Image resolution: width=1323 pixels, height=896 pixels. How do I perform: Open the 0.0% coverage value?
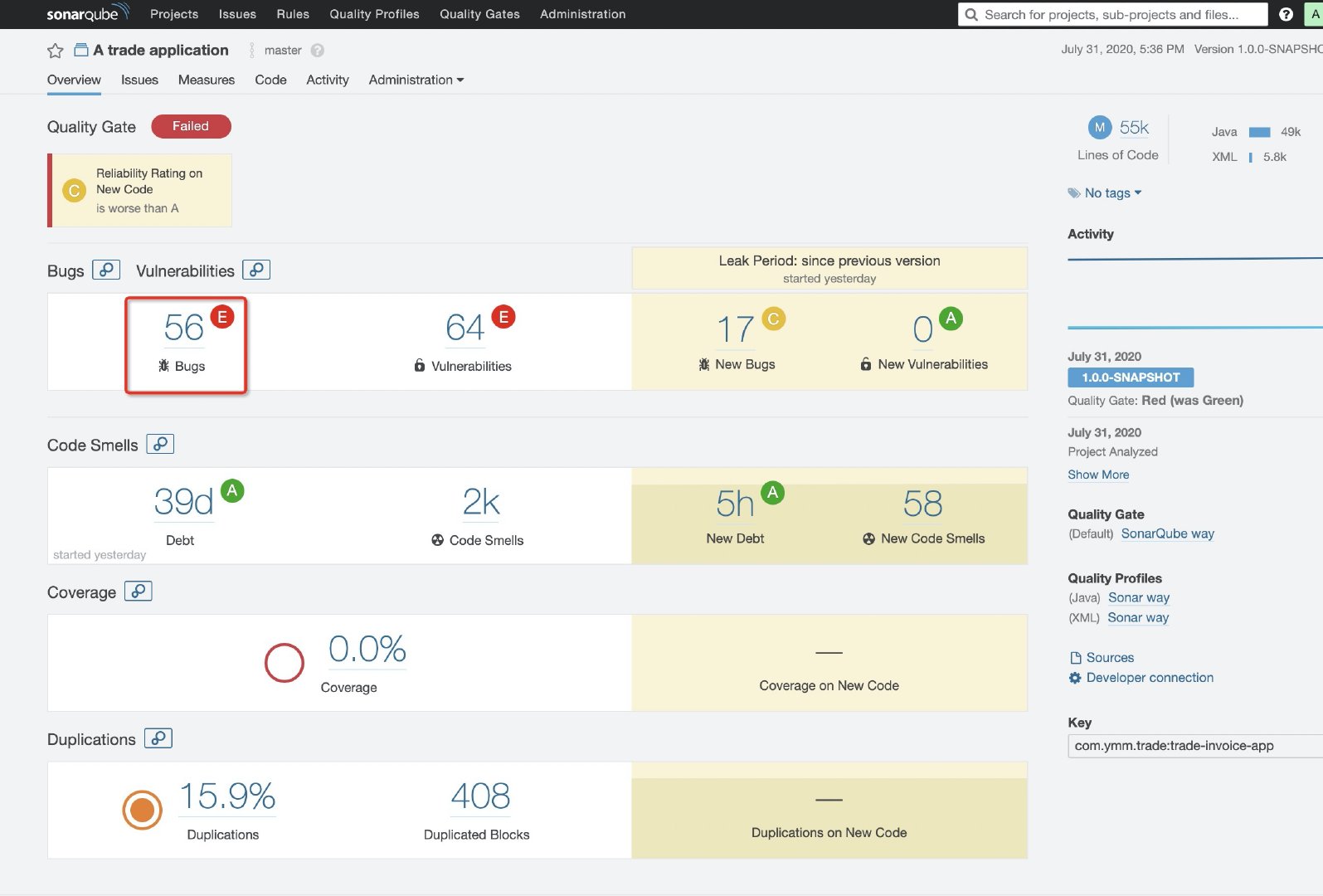click(x=367, y=649)
